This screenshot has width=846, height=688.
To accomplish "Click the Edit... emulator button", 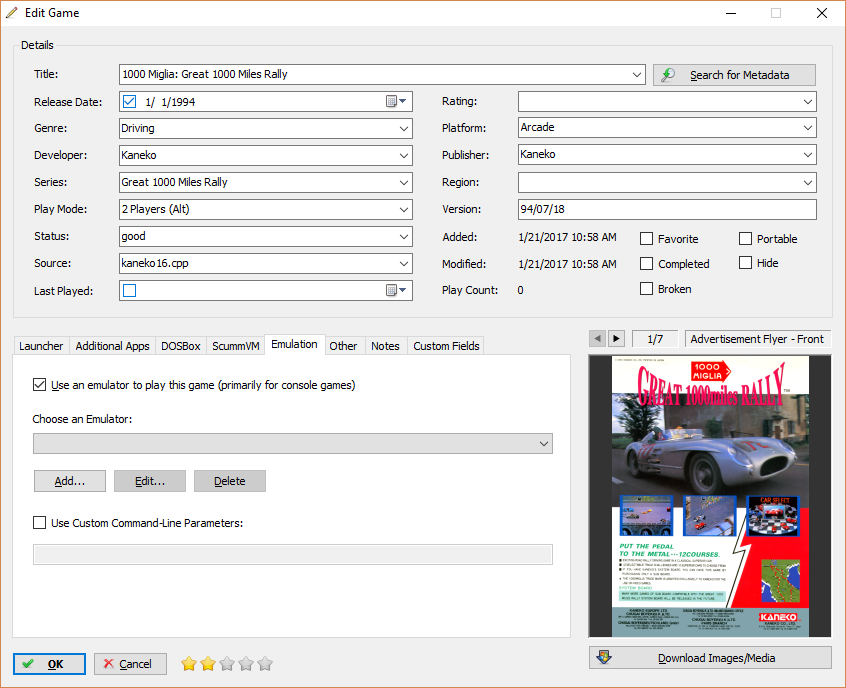I will [150, 481].
